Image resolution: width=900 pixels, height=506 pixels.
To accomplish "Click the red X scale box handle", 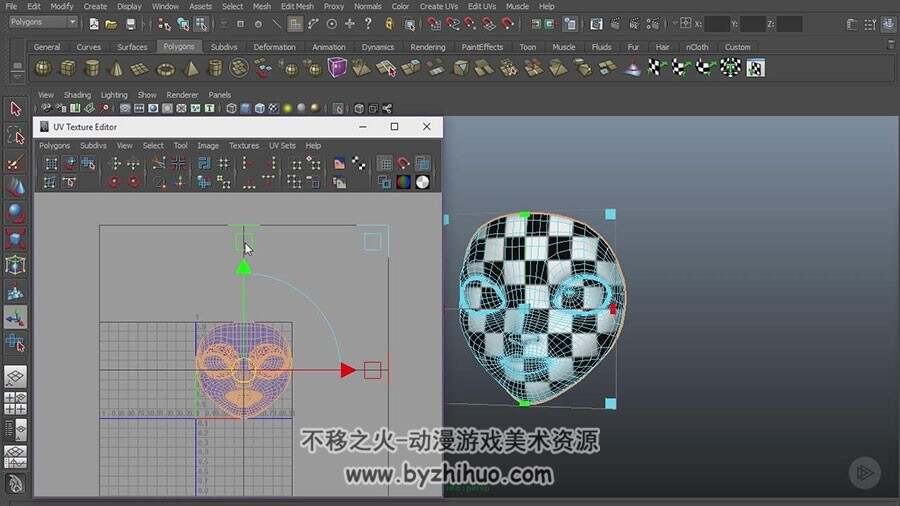I will click(x=373, y=370).
